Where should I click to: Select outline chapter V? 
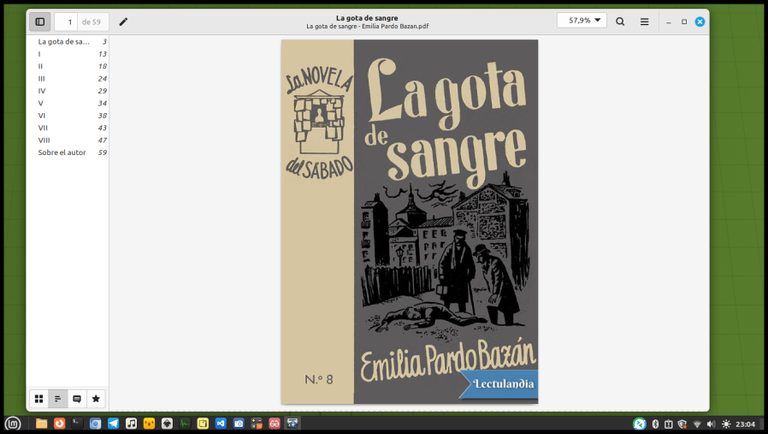pyautogui.click(x=41, y=103)
